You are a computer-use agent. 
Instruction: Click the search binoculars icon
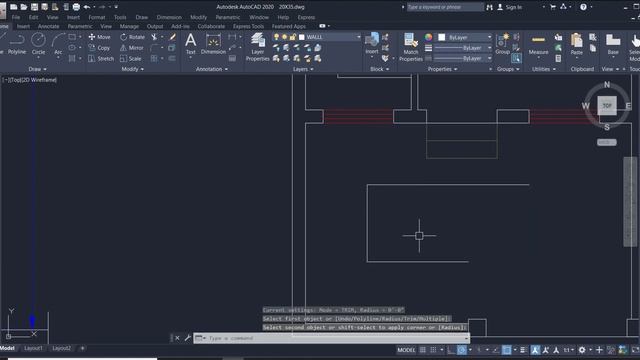[489, 7]
